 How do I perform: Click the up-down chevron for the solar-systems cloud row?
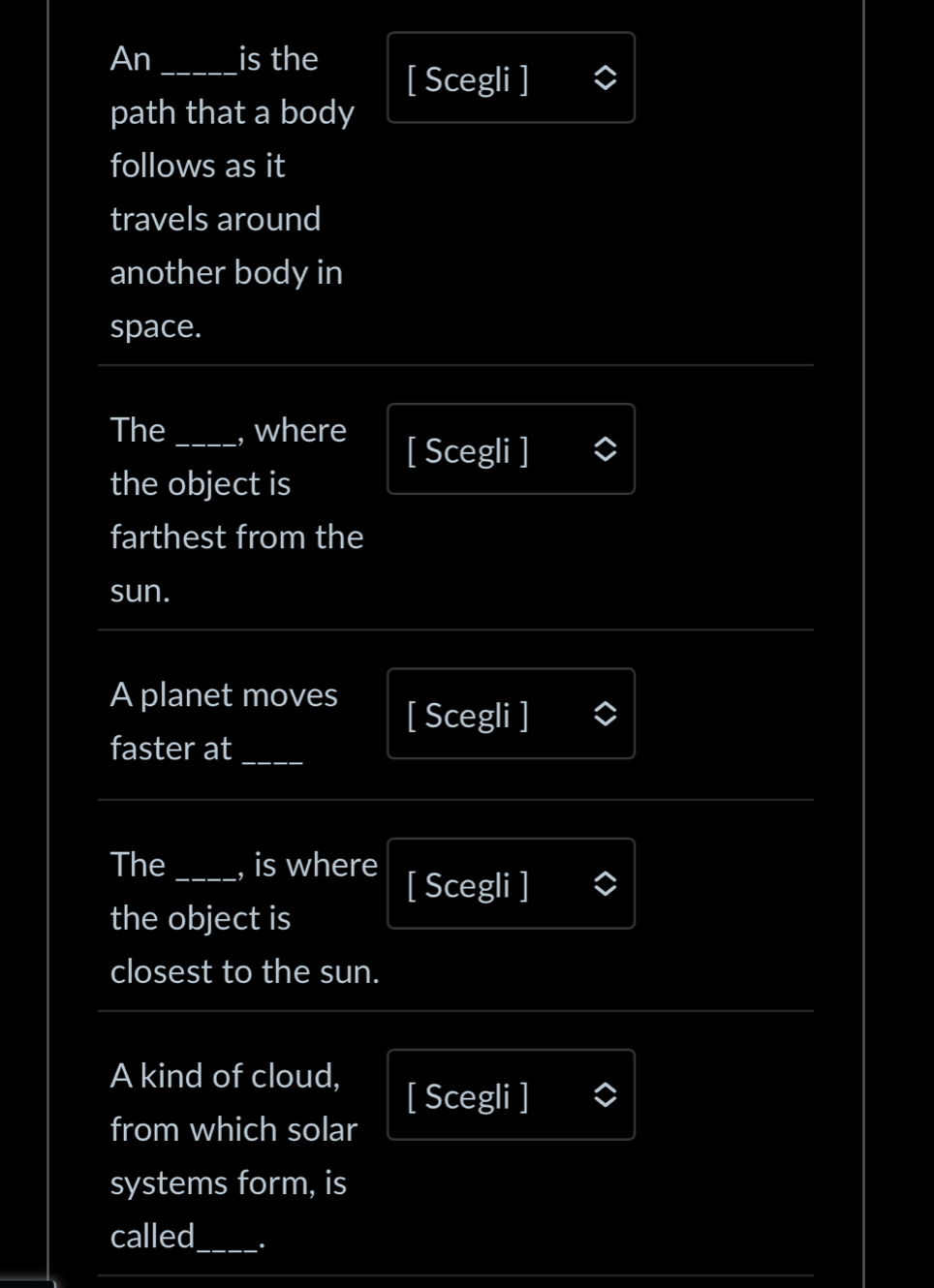[605, 1095]
